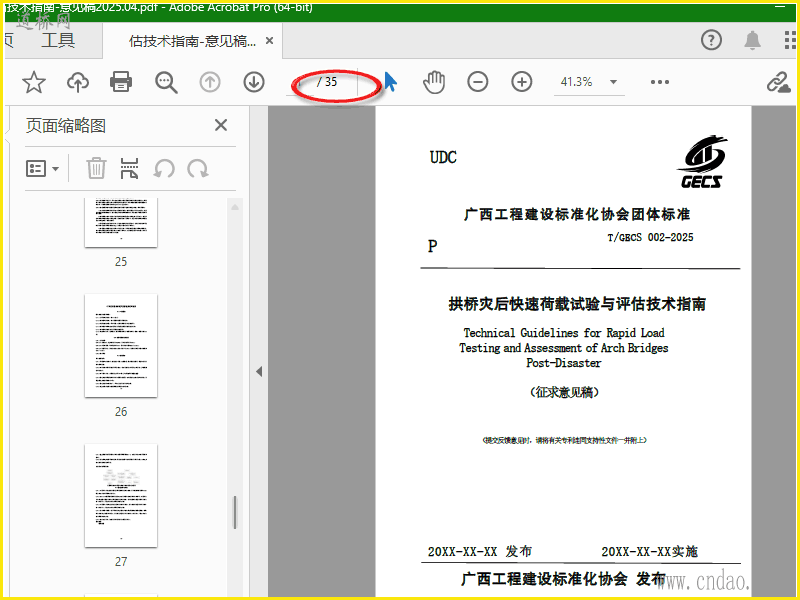Open the find text magnifier tool
800x600 pixels.
pyautogui.click(x=166, y=82)
